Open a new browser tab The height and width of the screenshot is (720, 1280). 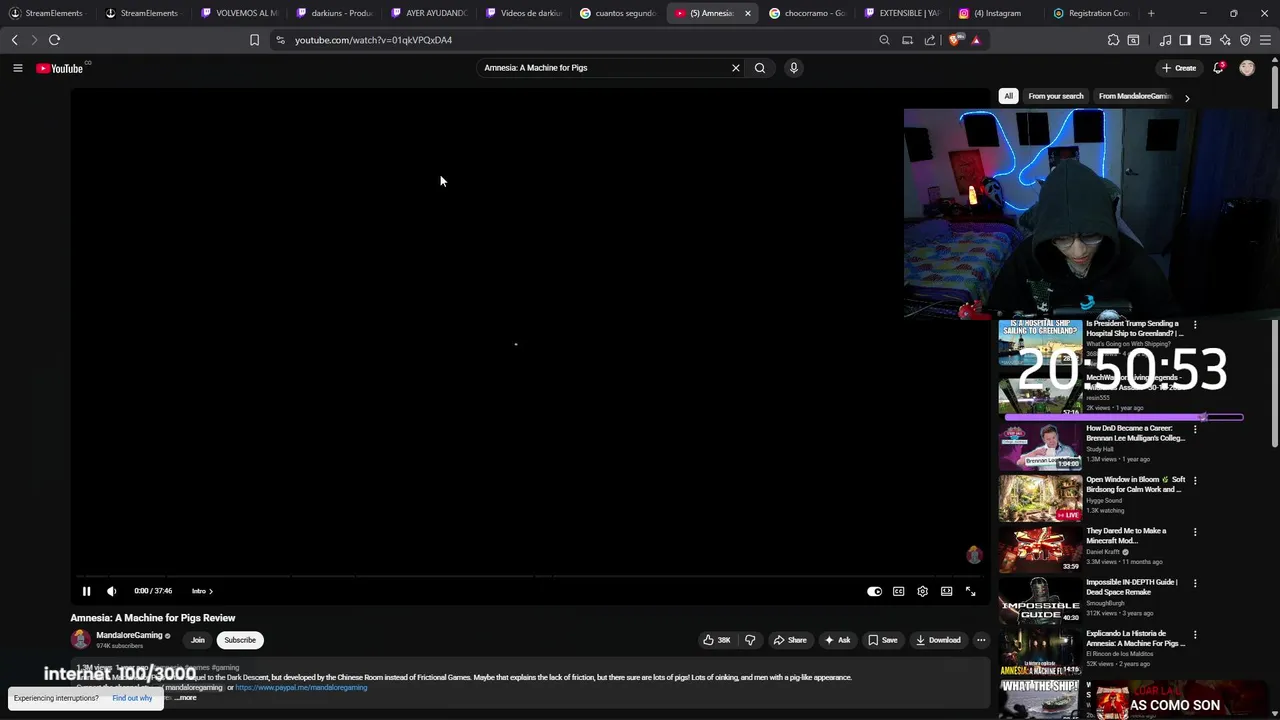tap(1151, 13)
